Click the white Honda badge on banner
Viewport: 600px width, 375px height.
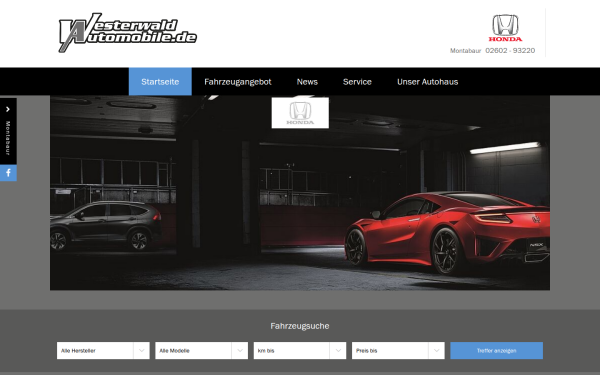point(300,113)
